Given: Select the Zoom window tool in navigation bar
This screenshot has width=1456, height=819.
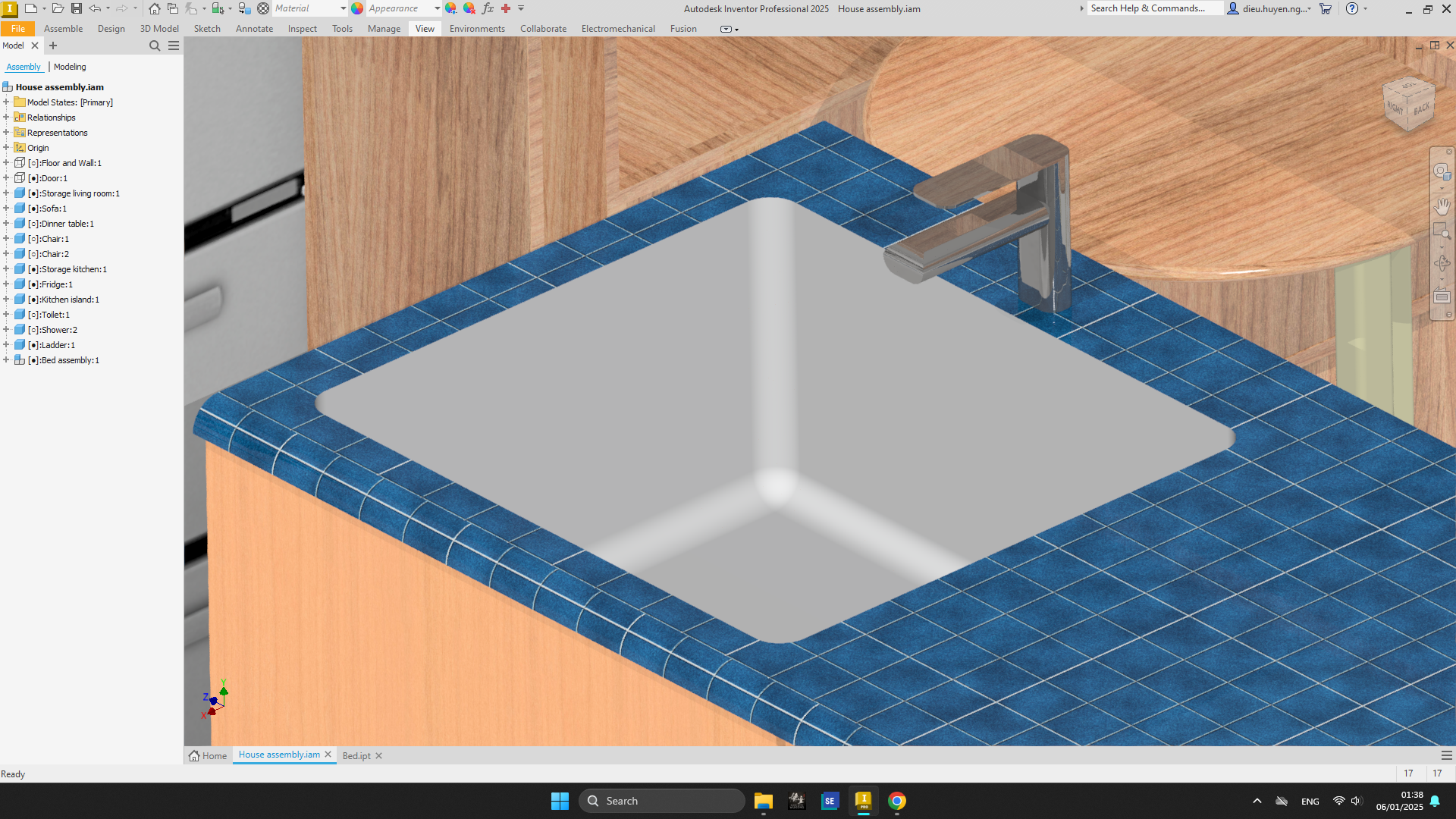Looking at the screenshot, I should (x=1442, y=231).
